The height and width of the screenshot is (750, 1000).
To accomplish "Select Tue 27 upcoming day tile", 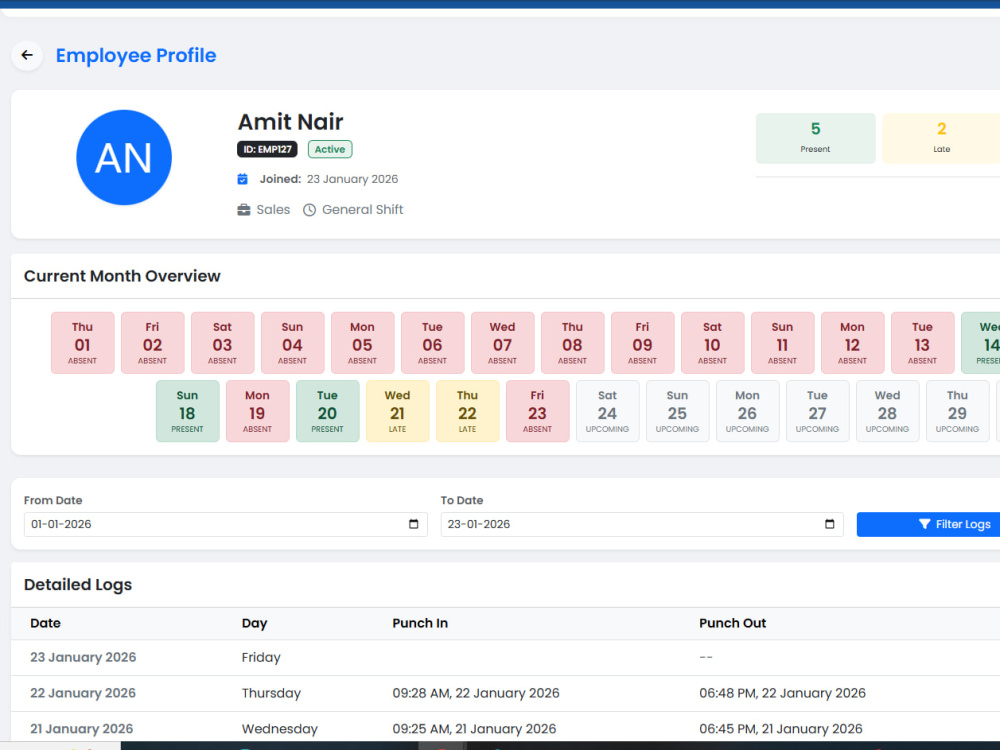I will point(818,411).
